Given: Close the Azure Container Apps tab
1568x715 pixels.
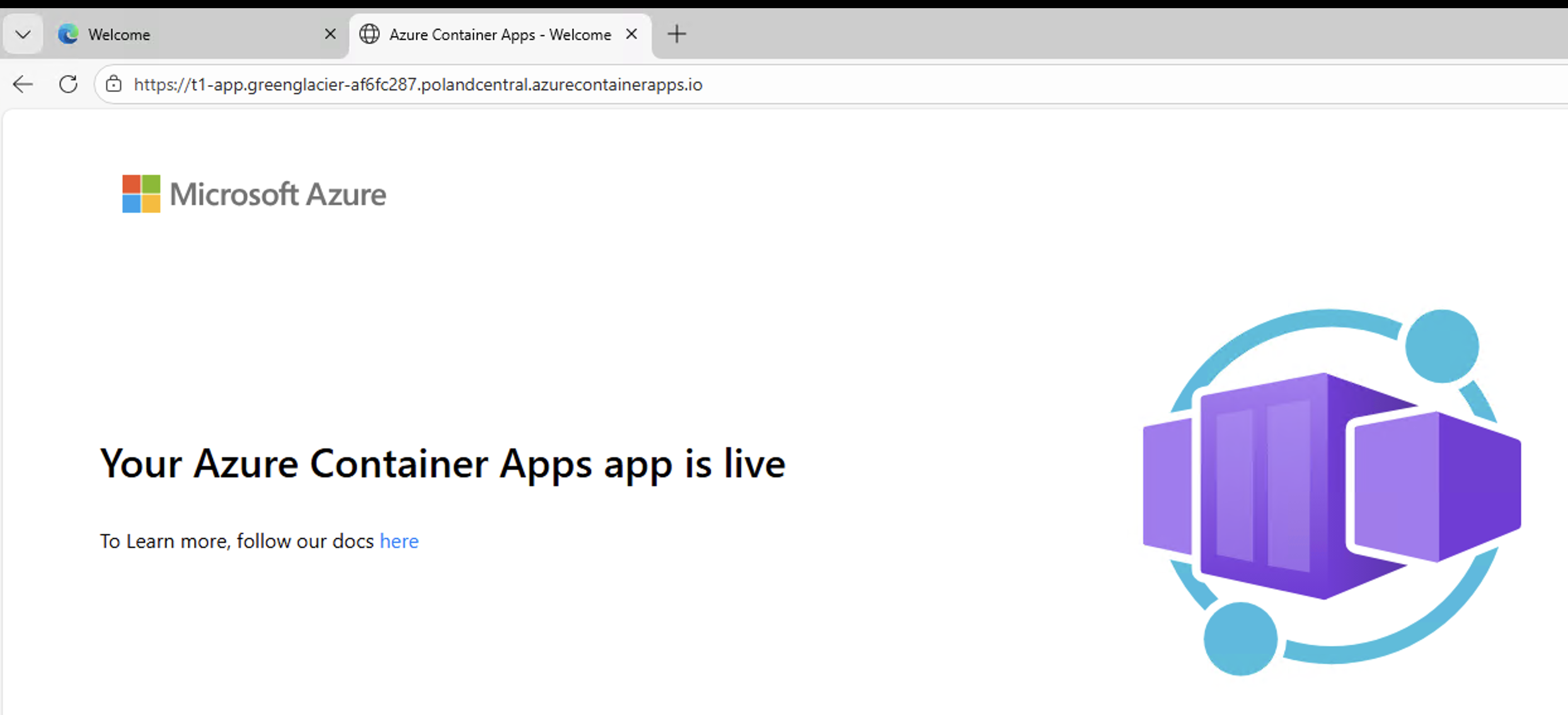Looking at the screenshot, I should click(x=631, y=34).
